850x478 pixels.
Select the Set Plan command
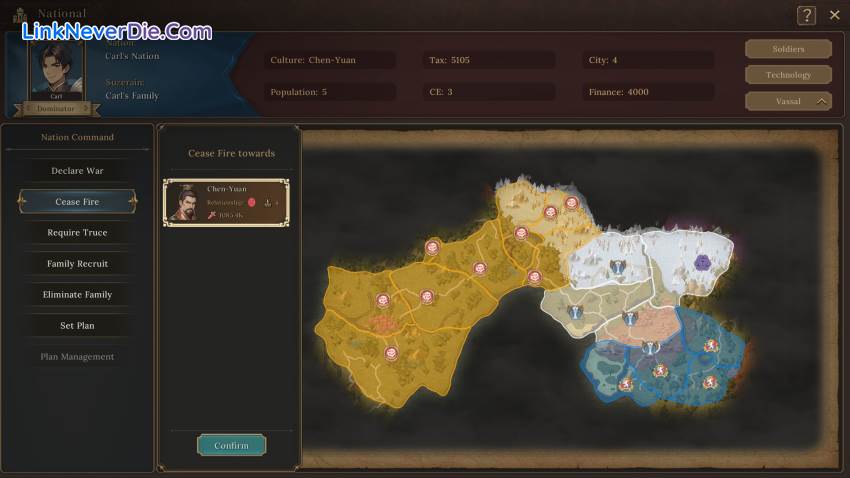click(77, 326)
